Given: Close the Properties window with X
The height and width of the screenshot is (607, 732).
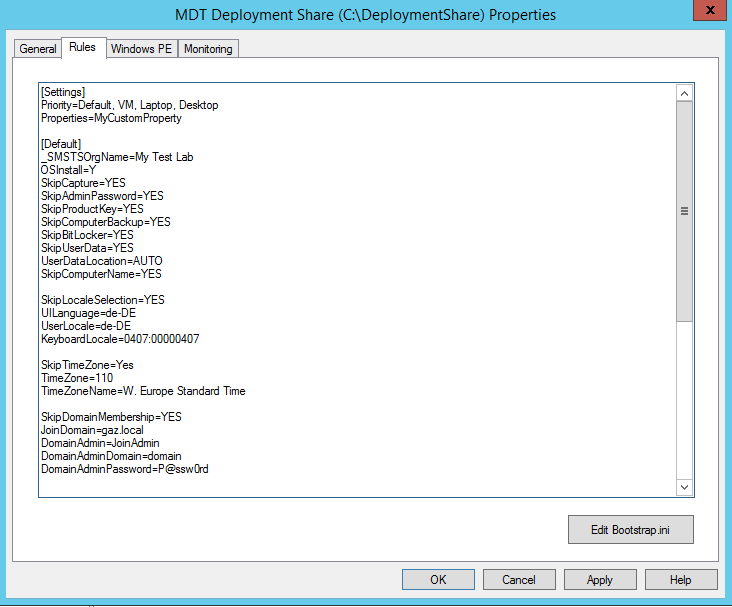Looking at the screenshot, I should pos(708,12).
